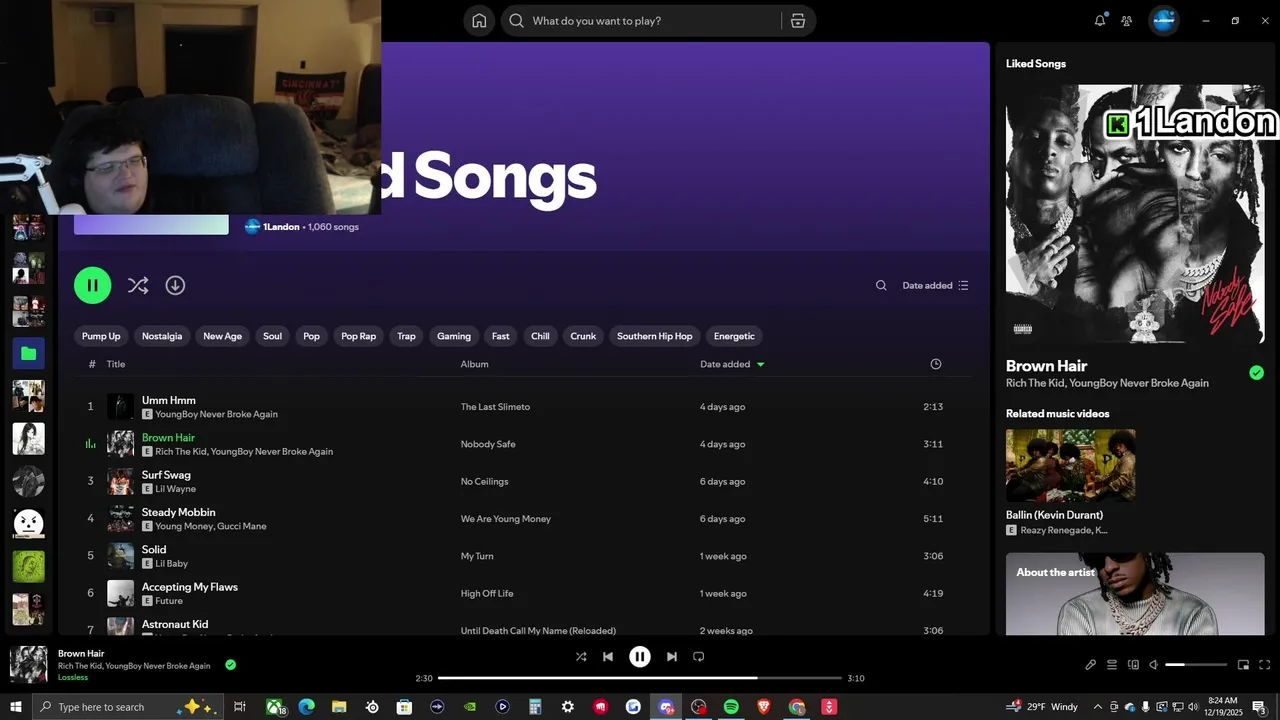Enable shuffle for Liked Songs playlist

[138, 285]
